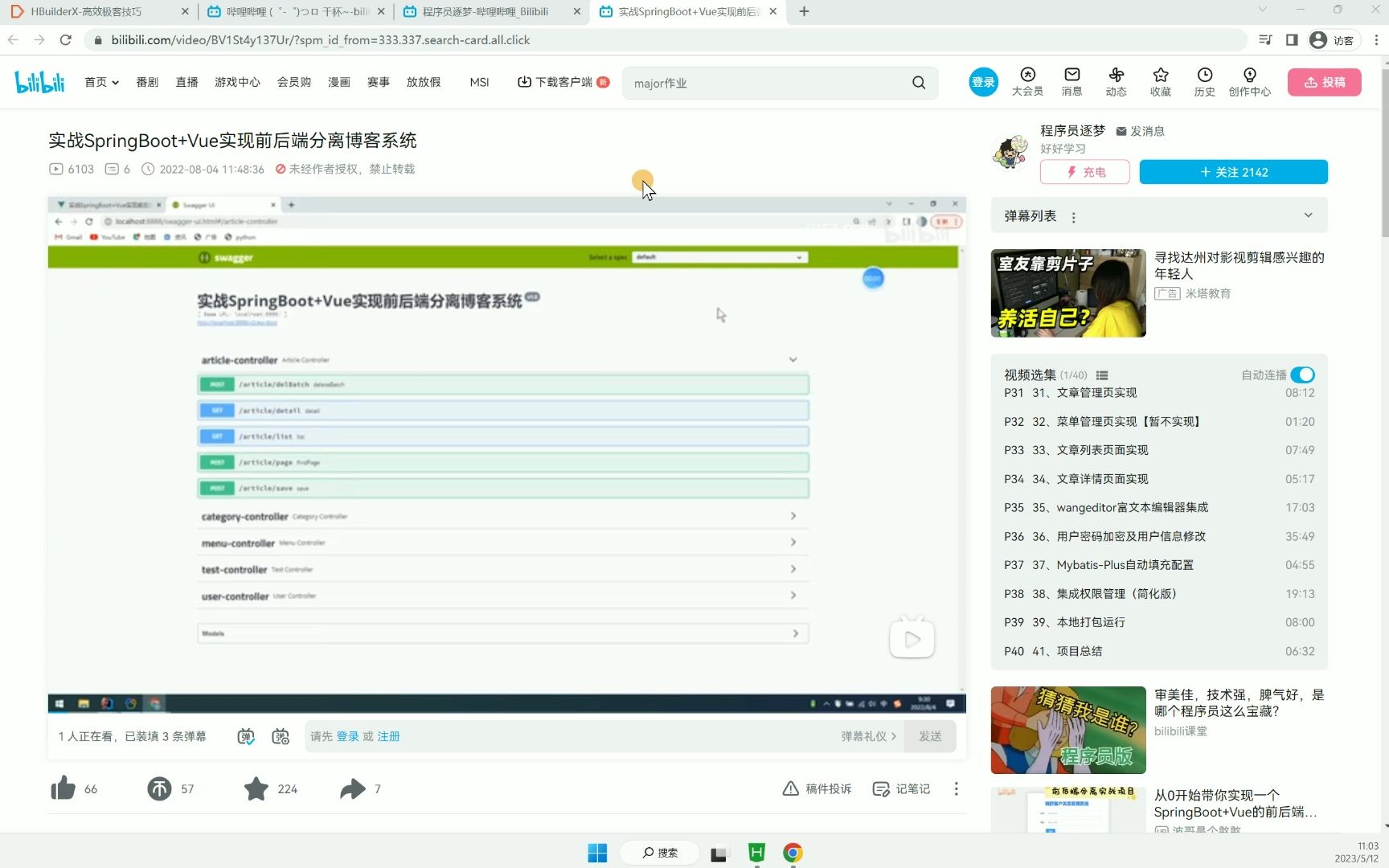This screenshot has height=868, width=1389.
Task: Select episode P40 项目总结
Action: (1159, 651)
